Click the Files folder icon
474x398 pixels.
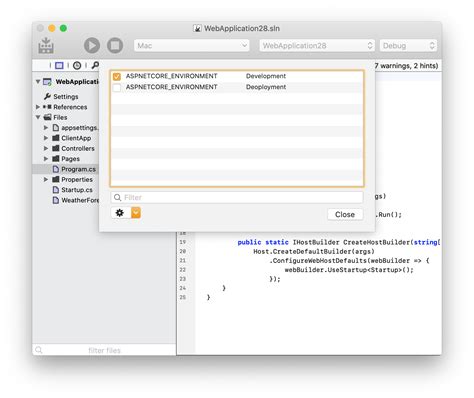click(48, 117)
